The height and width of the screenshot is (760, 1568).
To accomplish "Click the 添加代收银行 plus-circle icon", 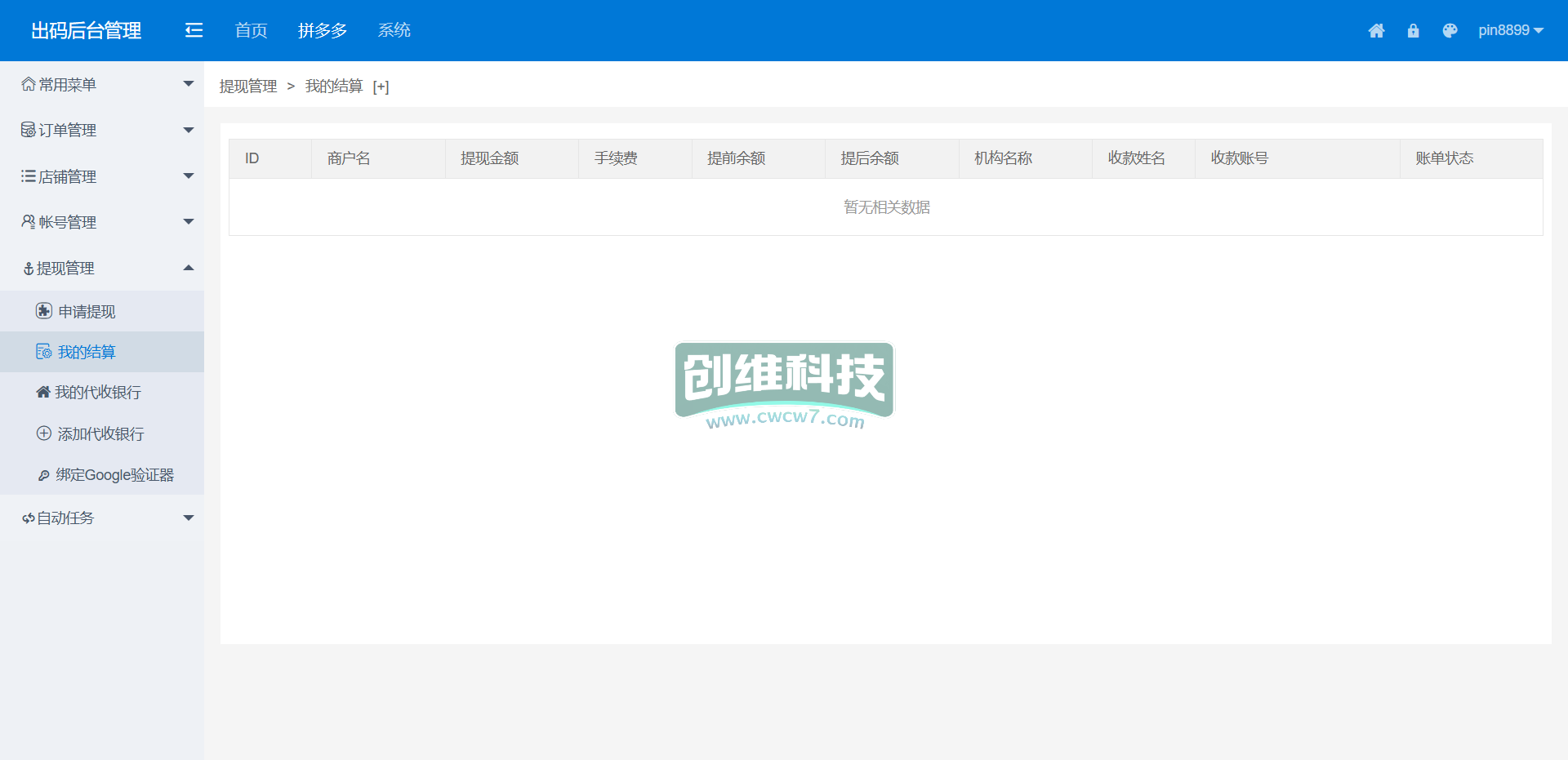I will click(44, 433).
